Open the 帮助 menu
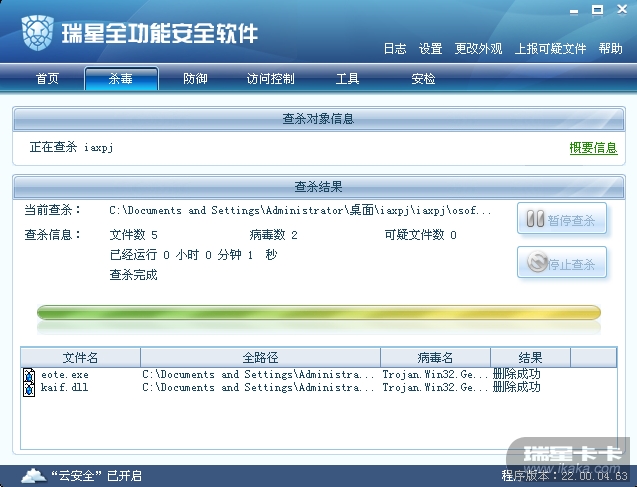 pos(610,49)
